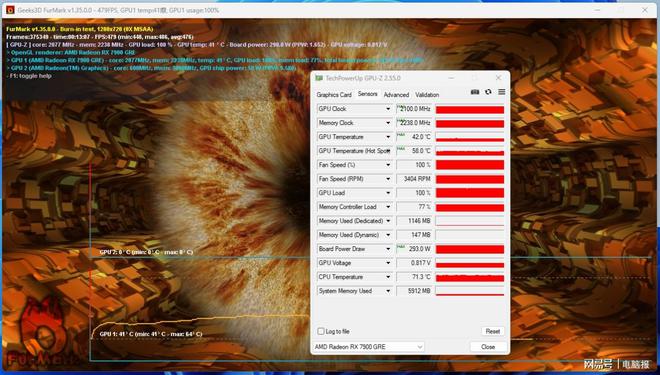Open the GPU Load sensor dropdown
Viewport: 660px width, 375px height.
[388, 193]
